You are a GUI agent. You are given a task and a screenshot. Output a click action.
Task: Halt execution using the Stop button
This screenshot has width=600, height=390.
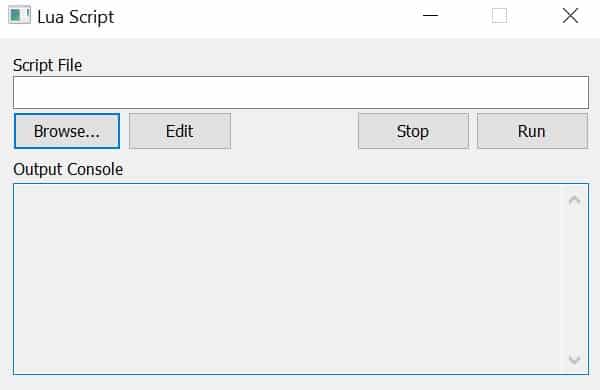pos(413,131)
